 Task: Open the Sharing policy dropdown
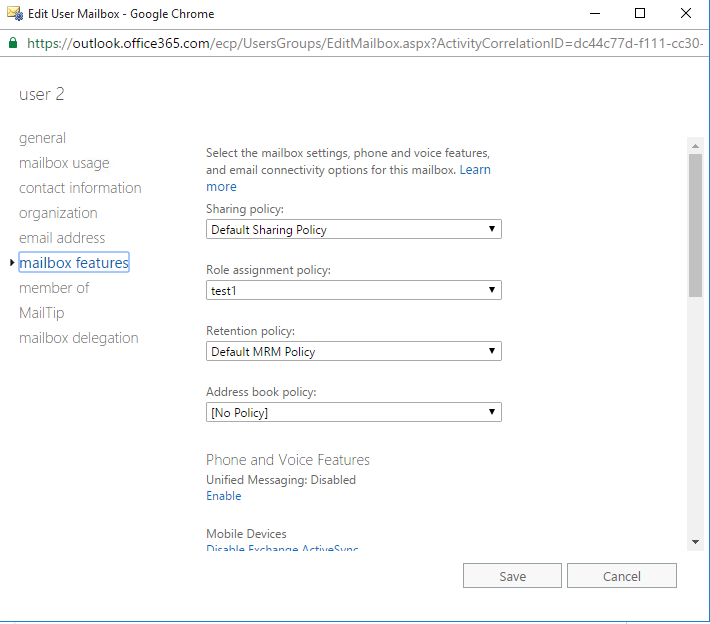click(x=354, y=229)
